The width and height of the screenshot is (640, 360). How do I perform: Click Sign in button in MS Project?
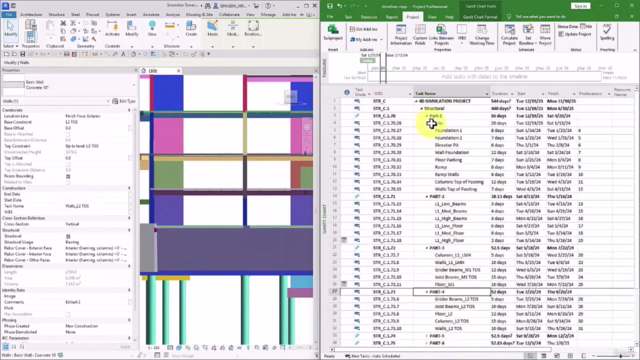coord(580,6)
